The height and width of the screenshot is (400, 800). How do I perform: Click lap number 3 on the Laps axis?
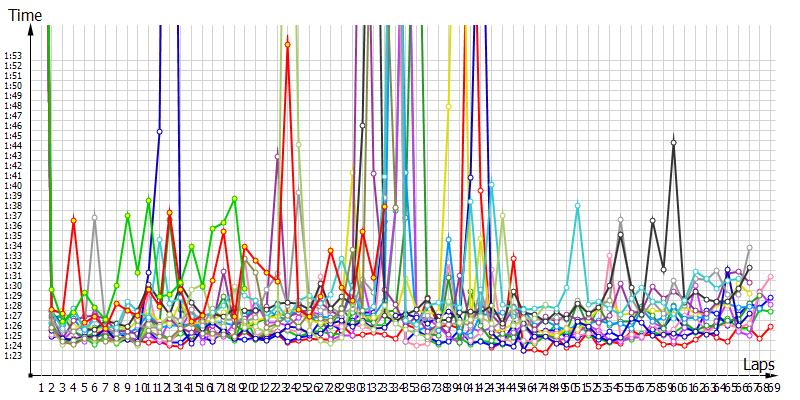(63, 388)
